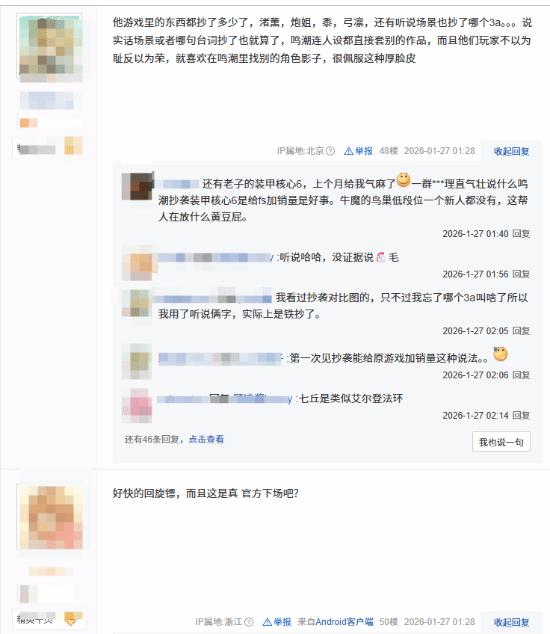
Task: Click the report icon on floor 48 post
Action: click(348, 151)
